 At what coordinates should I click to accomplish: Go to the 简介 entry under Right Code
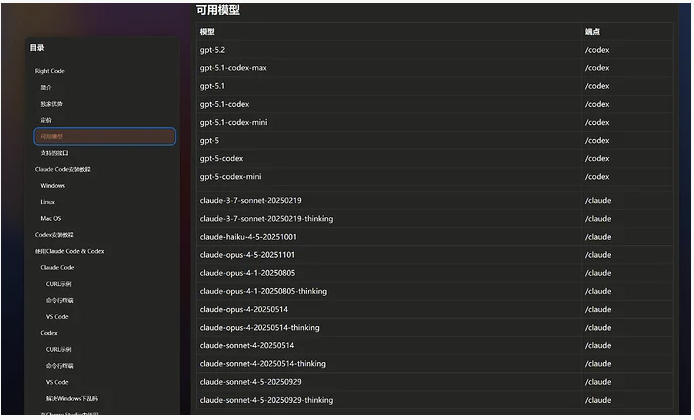click(x=46, y=87)
